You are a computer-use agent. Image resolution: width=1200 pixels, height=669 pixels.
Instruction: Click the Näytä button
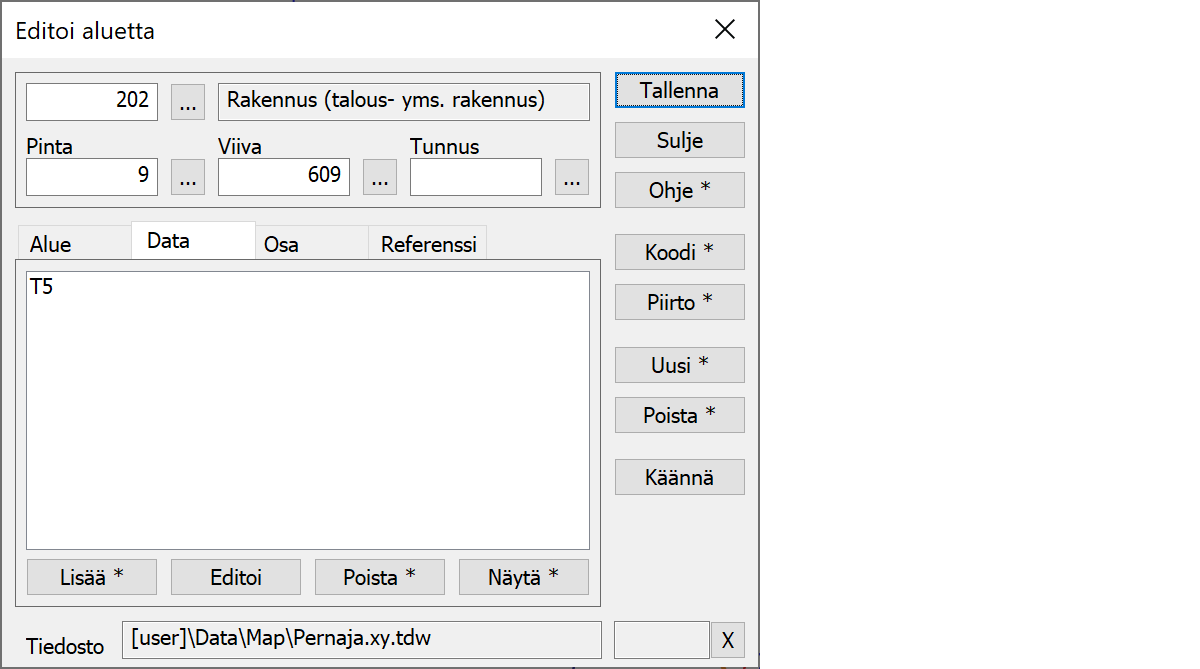click(x=523, y=577)
